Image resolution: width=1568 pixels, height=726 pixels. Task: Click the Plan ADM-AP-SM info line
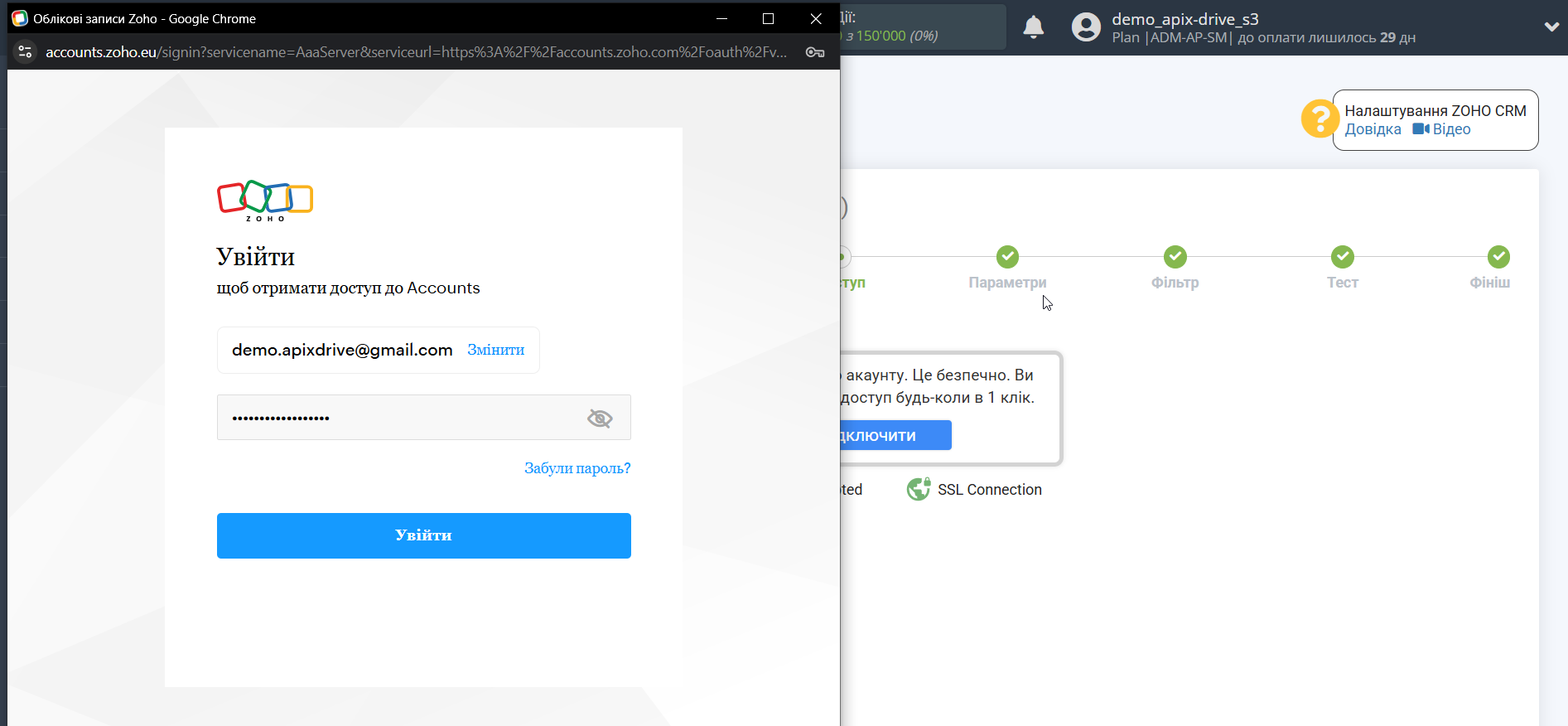1263,37
